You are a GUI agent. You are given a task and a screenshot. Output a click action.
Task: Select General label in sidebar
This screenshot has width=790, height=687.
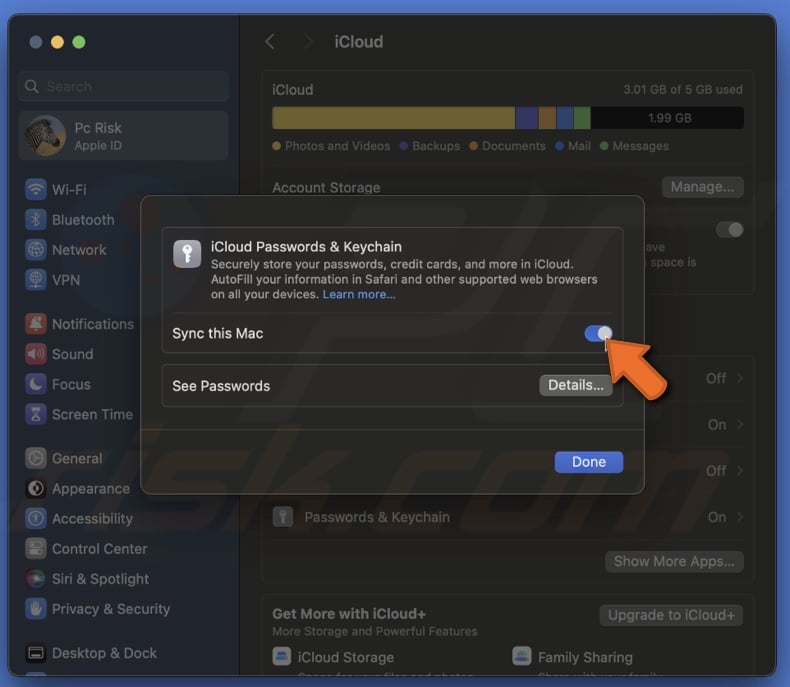click(x=77, y=458)
